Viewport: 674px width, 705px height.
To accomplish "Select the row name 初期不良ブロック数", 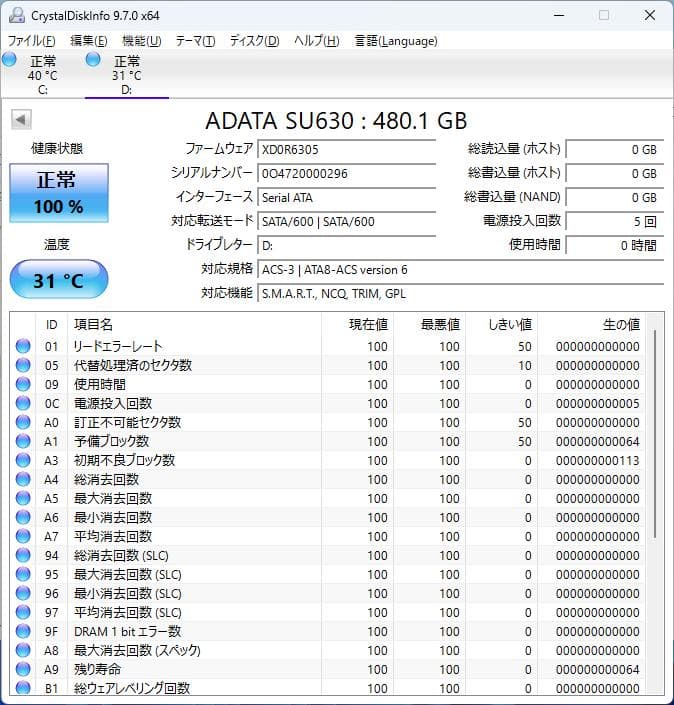I will click(x=124, y=460).
